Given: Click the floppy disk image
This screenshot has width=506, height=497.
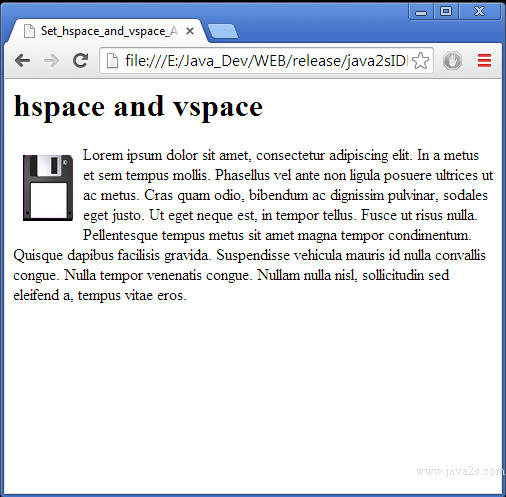Looking at the screenshot, I should tap(48, 188).
